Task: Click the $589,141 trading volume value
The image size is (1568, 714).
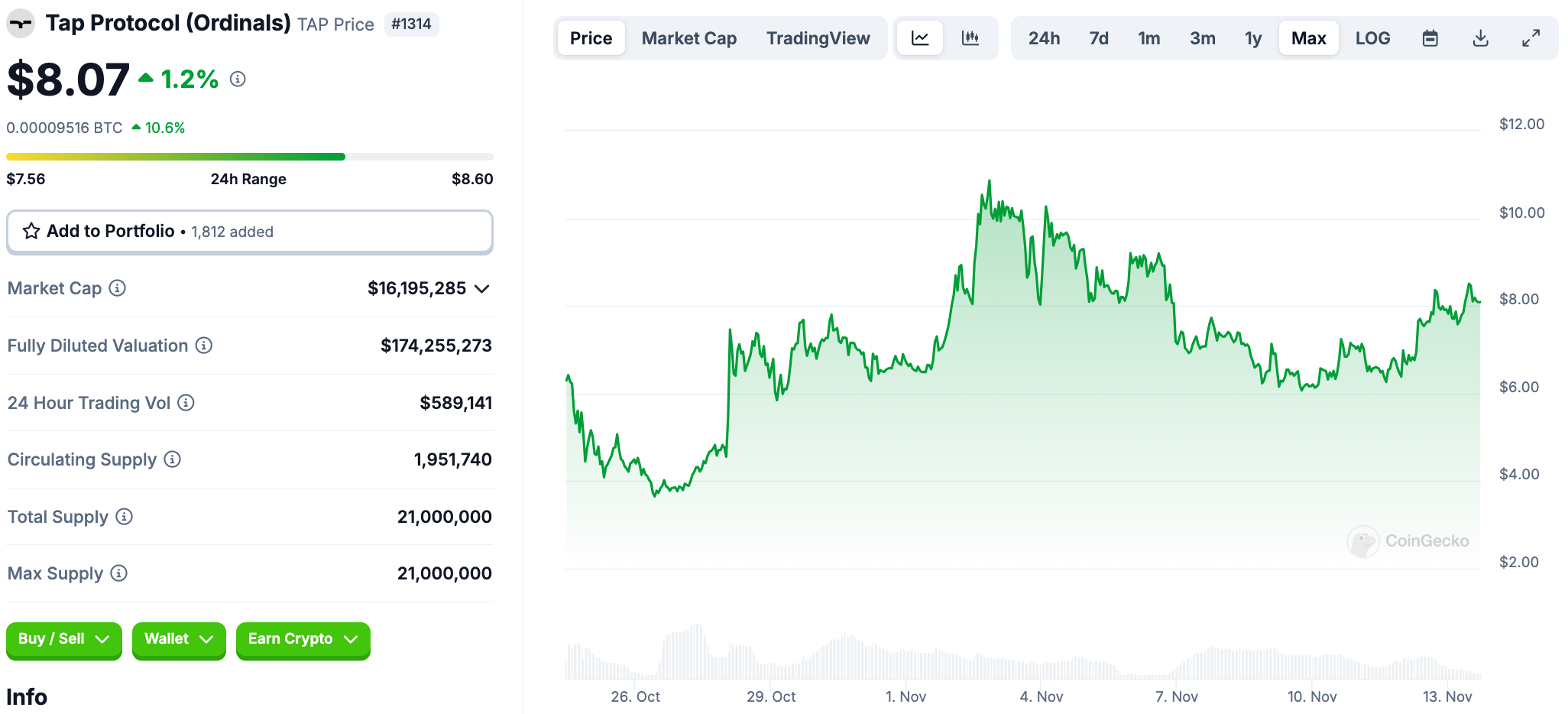Action: point(456,403)
